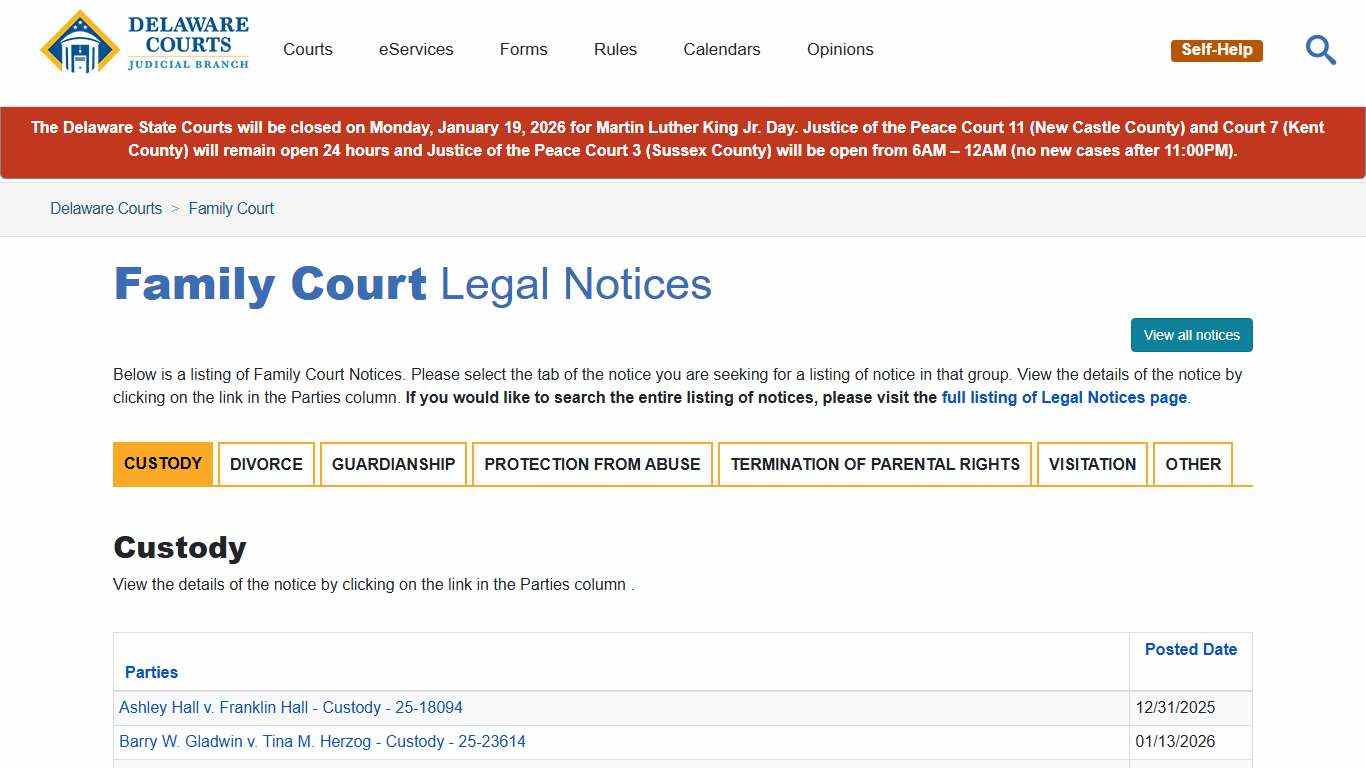Open the Rules menu
Viewport: 1366px width, 768px height.
614,49
